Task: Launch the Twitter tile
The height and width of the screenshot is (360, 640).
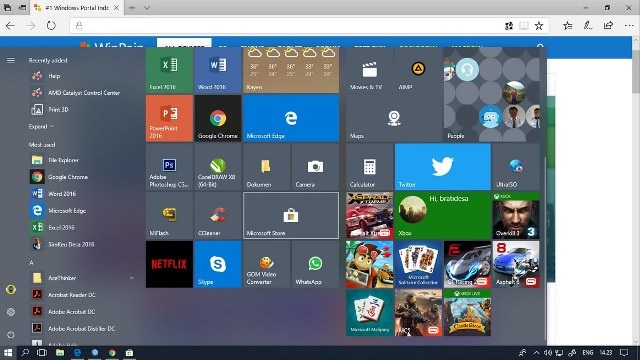Action: pyautogui.click(x=443, y=167)
